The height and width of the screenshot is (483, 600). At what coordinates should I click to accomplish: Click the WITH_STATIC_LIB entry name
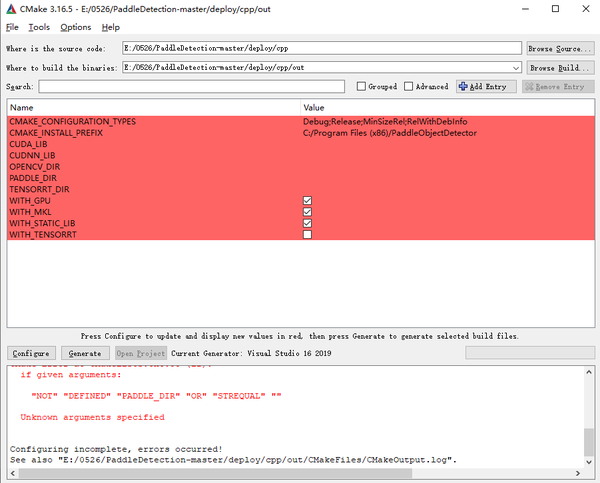pyautogui.click(x=42, y=223)
